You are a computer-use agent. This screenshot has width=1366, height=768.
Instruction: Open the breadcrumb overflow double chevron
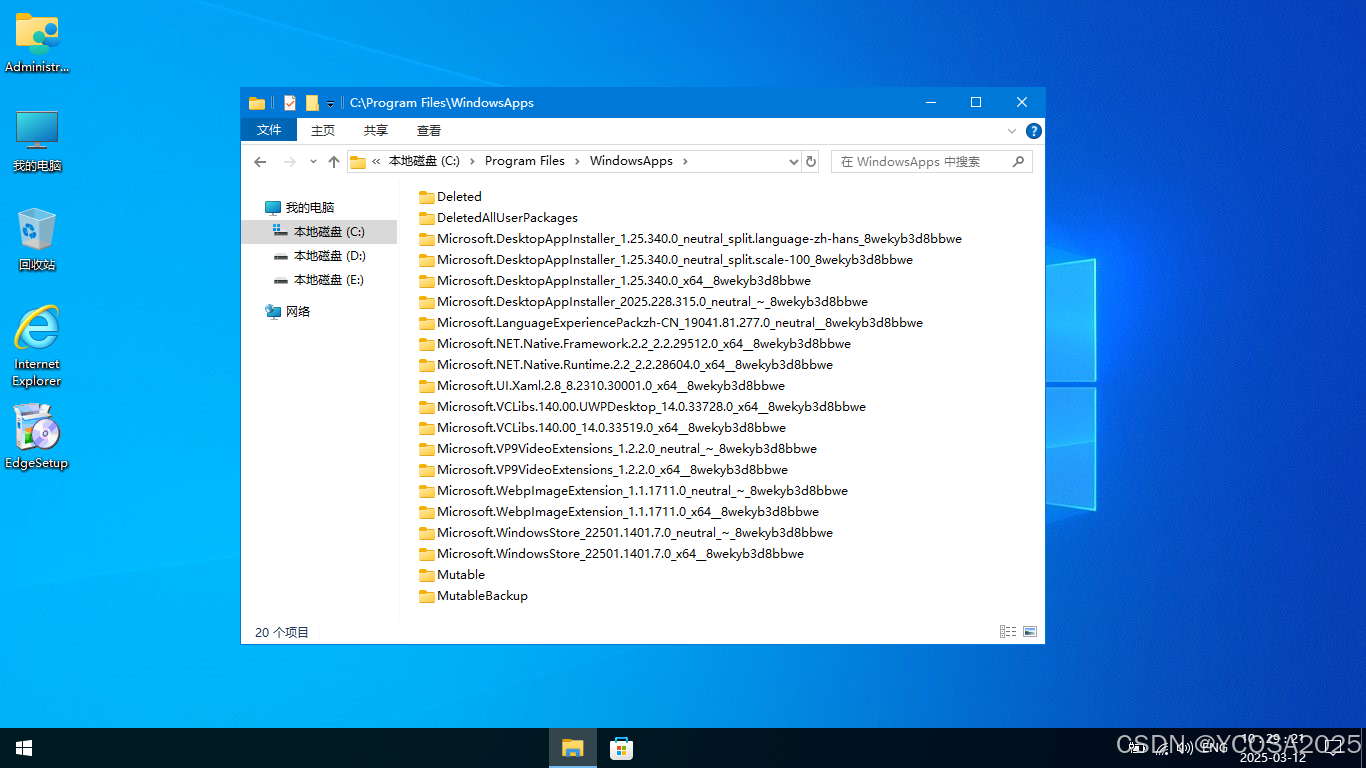(376, 161)
